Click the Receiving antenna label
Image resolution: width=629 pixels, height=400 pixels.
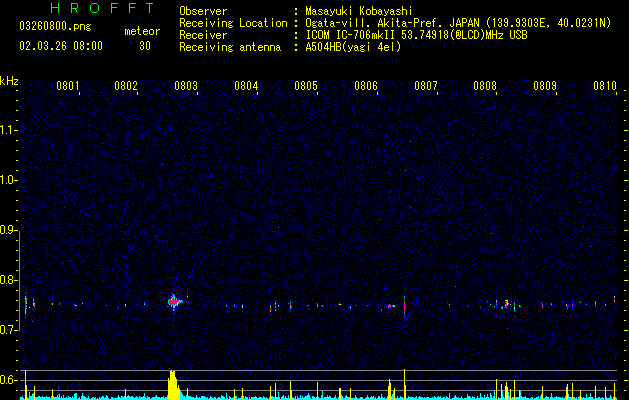230,47
